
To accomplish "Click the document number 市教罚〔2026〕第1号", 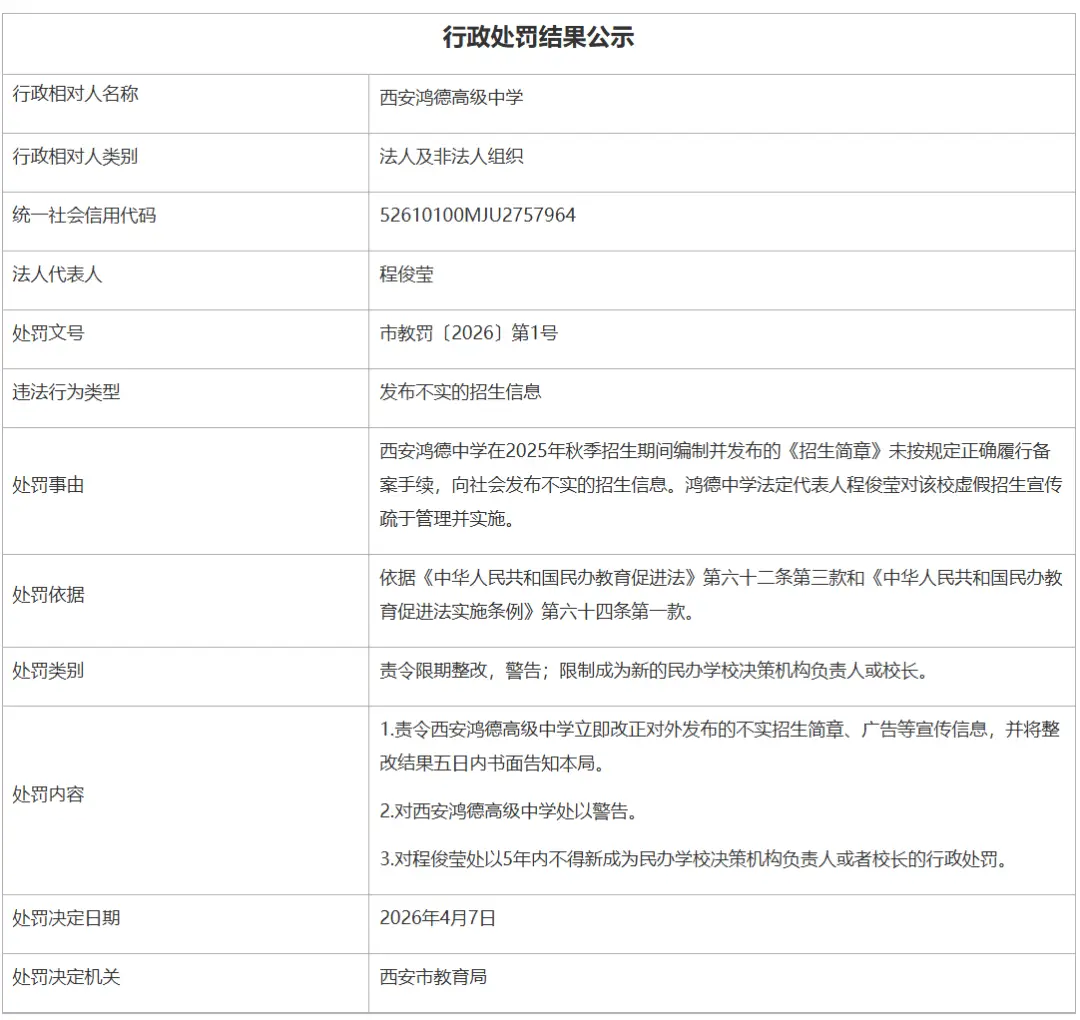I will coord(468,333).
